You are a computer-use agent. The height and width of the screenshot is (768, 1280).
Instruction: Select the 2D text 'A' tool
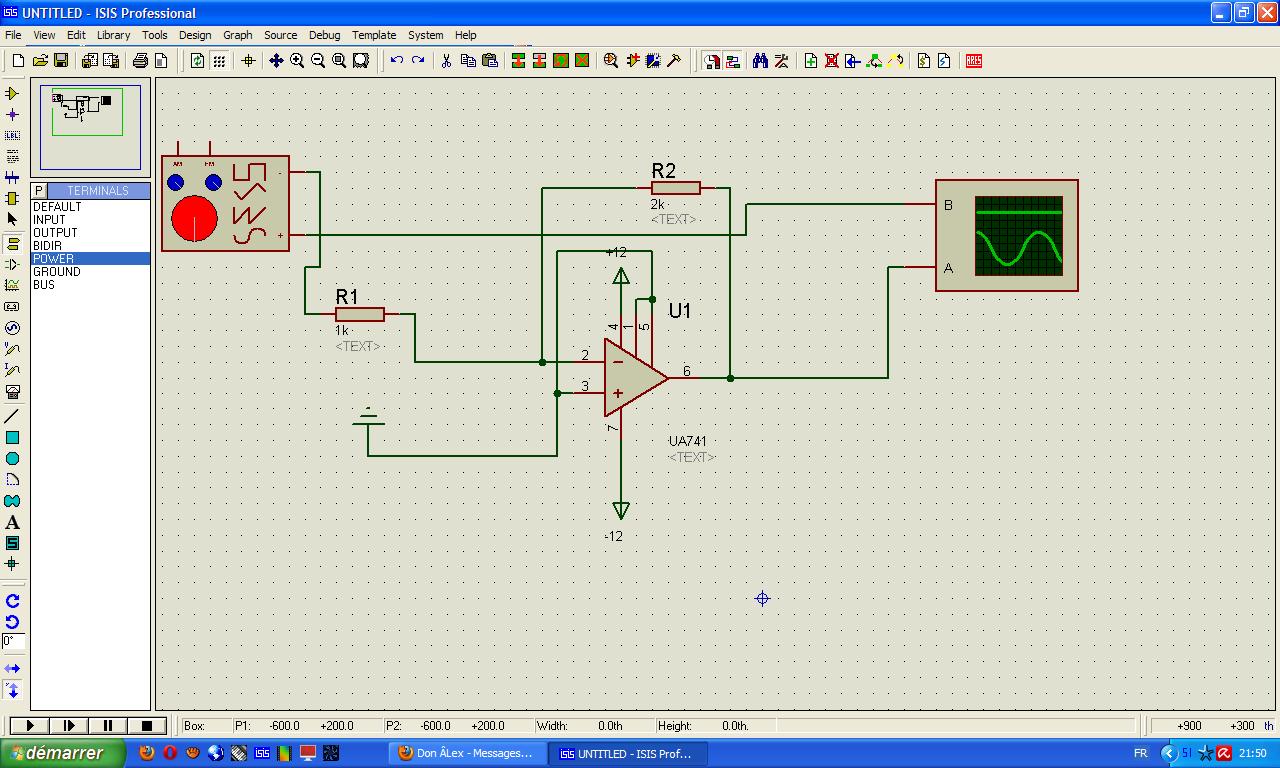[x=12, y=522]
